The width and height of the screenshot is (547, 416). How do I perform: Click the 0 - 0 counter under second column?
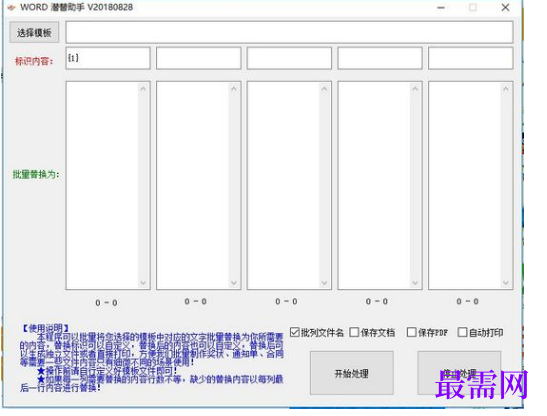pyautogui.click(x=196, y=302)
